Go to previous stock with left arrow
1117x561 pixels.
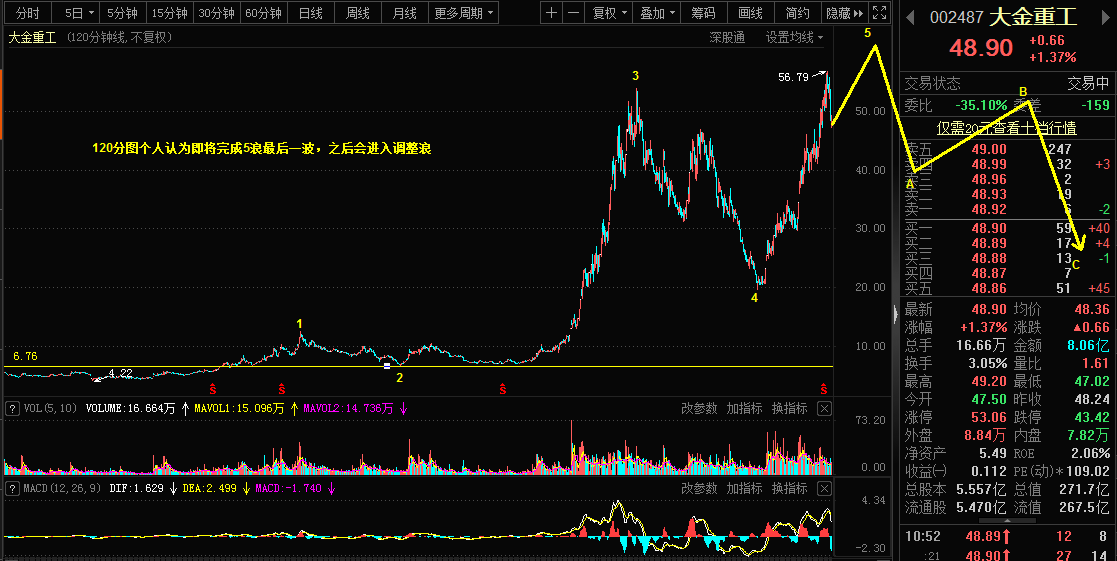point(910,17)
